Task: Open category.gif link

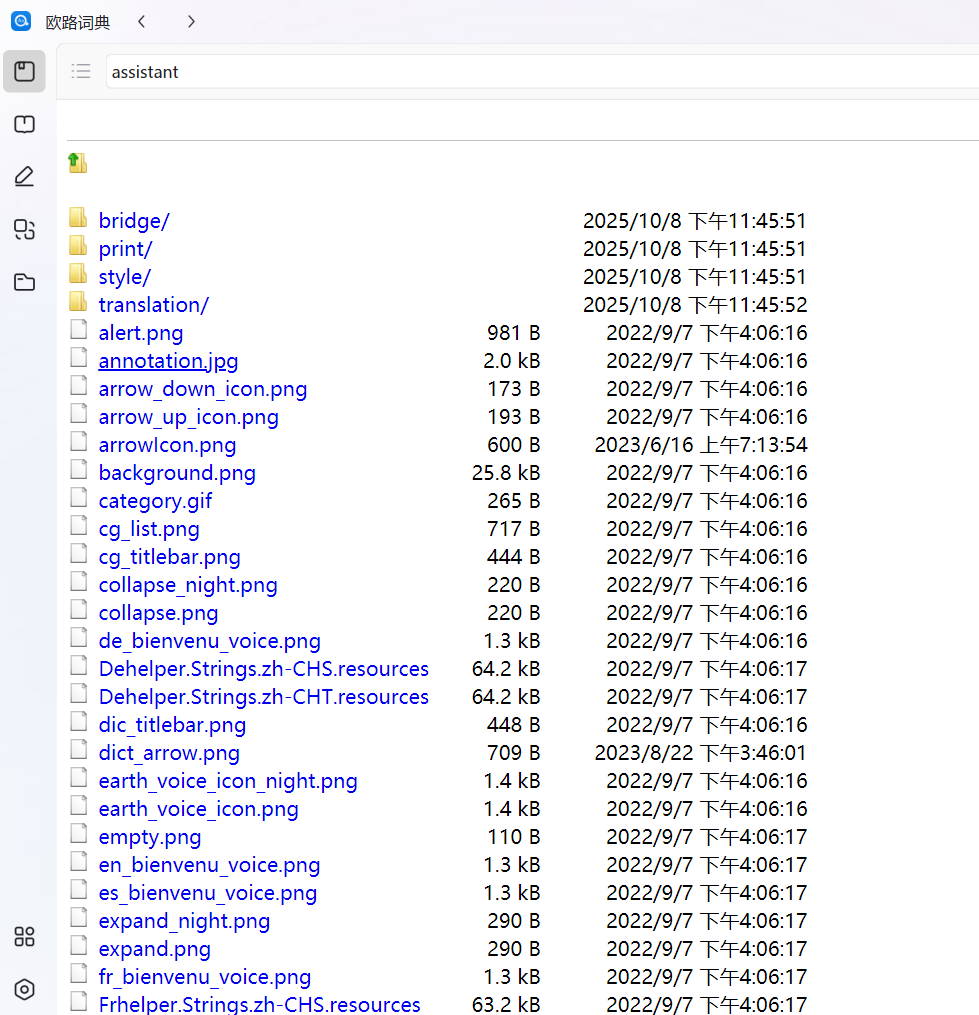Action: pyautogui.click(x=155, y=501)
